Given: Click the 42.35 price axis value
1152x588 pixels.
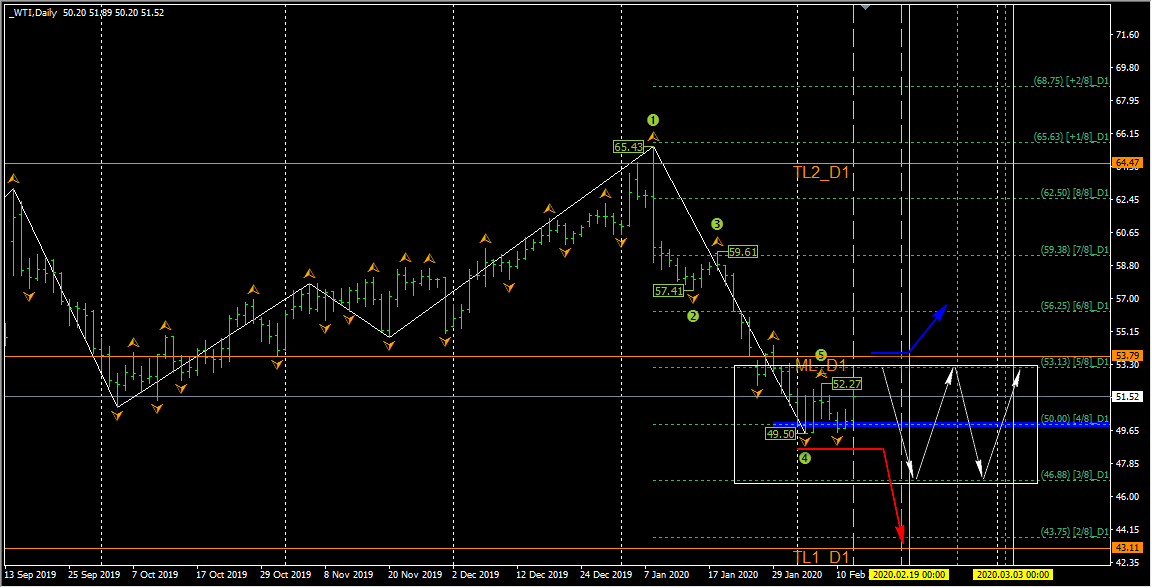Looking at the screenshot, I should pos(1127,563).
